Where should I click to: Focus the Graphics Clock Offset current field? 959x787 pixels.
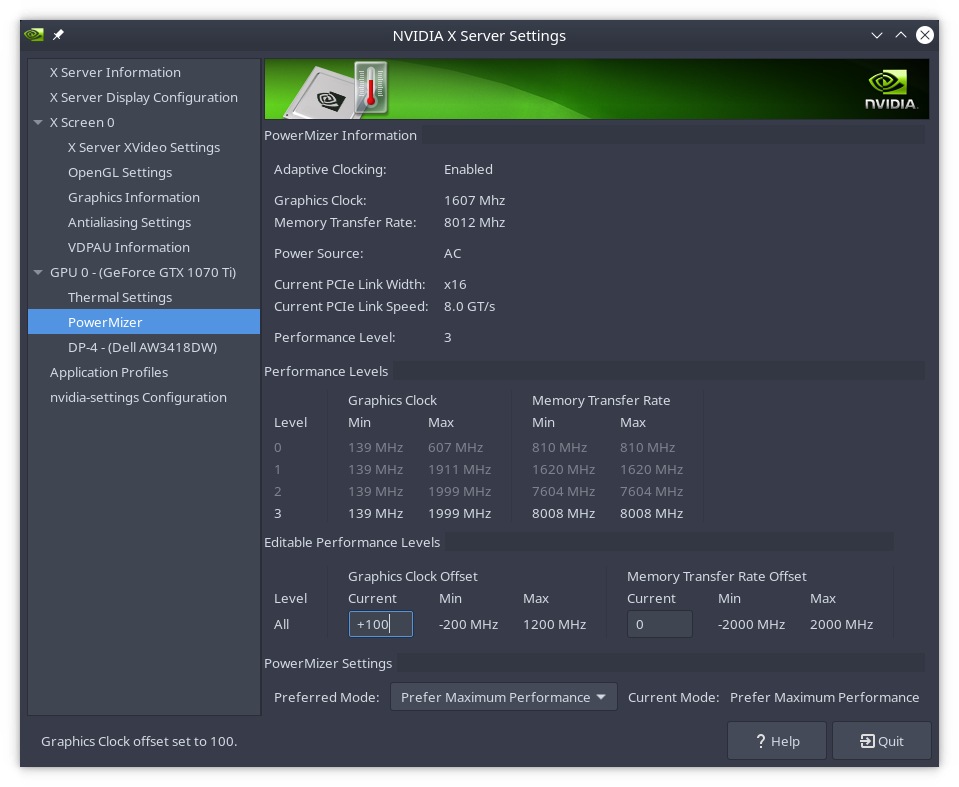click(x=380, y=624)
